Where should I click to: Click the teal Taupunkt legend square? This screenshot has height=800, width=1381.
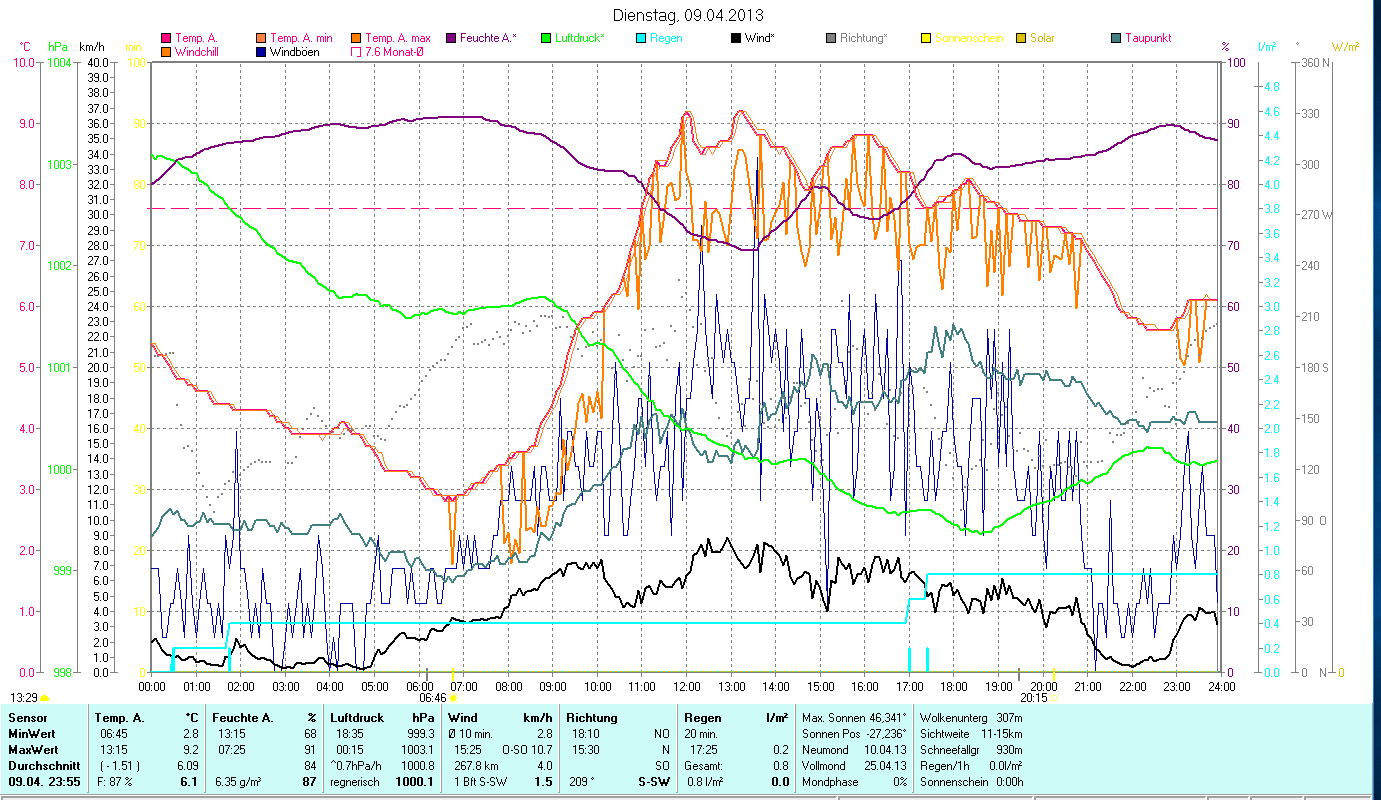(x=1116, y=39)
